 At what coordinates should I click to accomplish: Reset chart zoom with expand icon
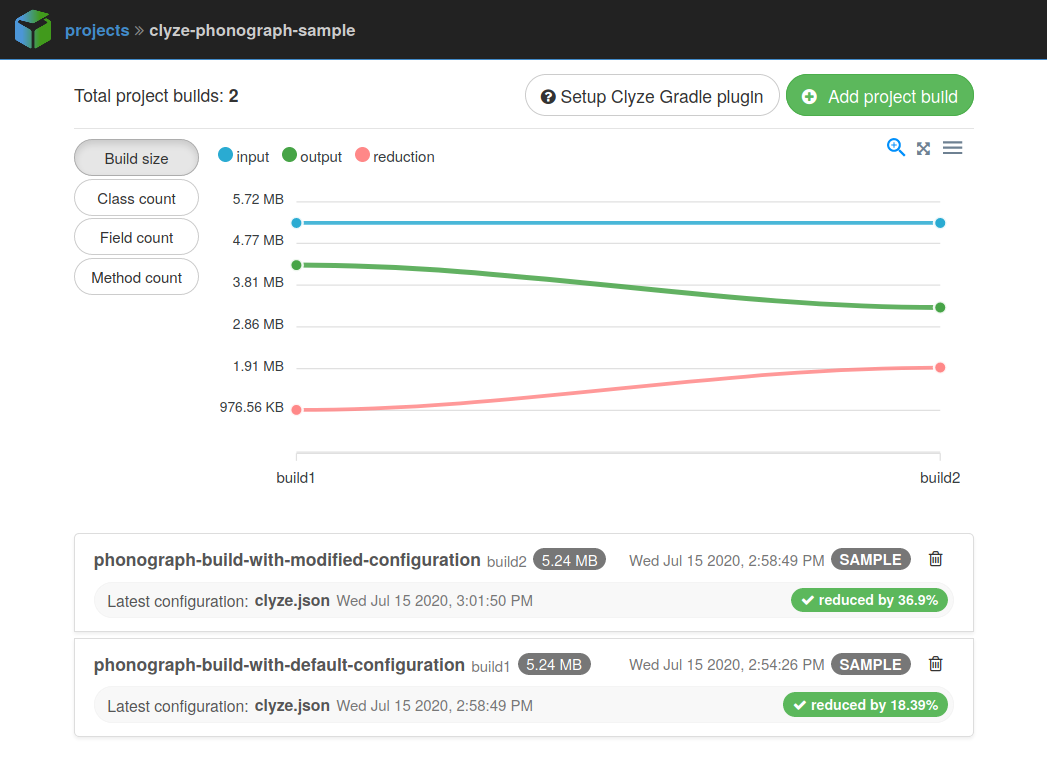tap(923, 148)
